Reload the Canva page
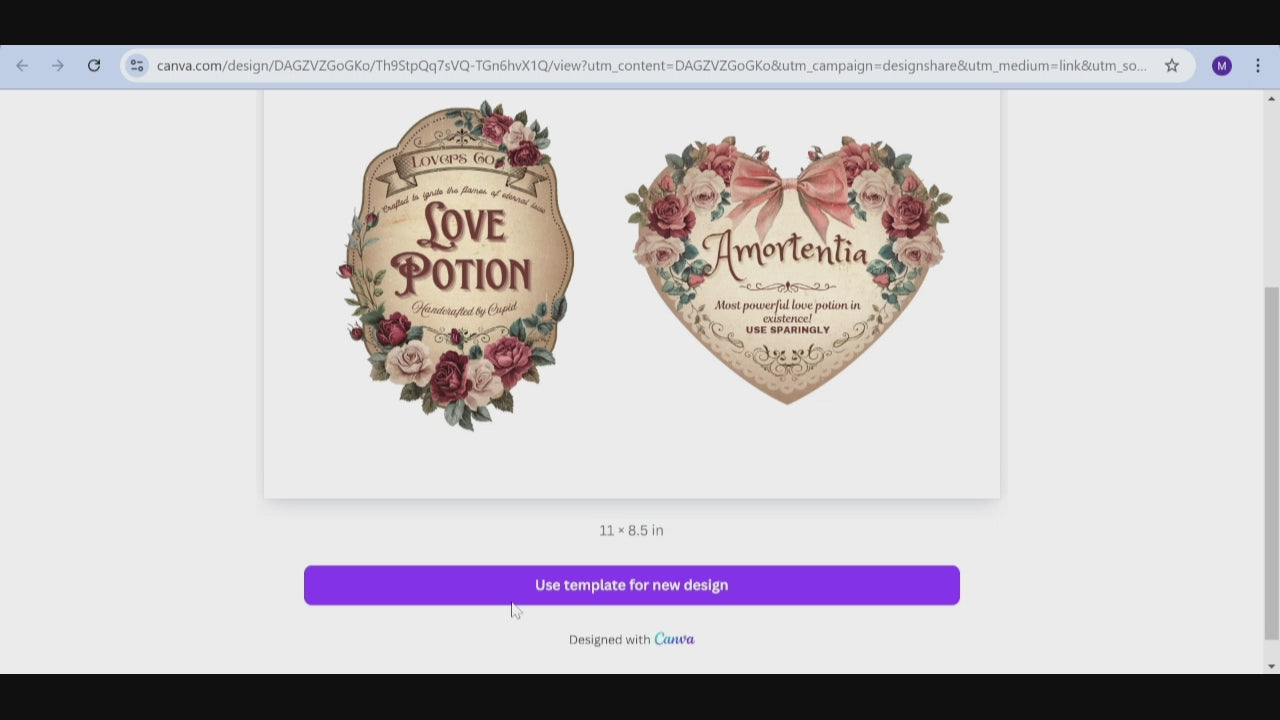 click(x=94, y=66)
